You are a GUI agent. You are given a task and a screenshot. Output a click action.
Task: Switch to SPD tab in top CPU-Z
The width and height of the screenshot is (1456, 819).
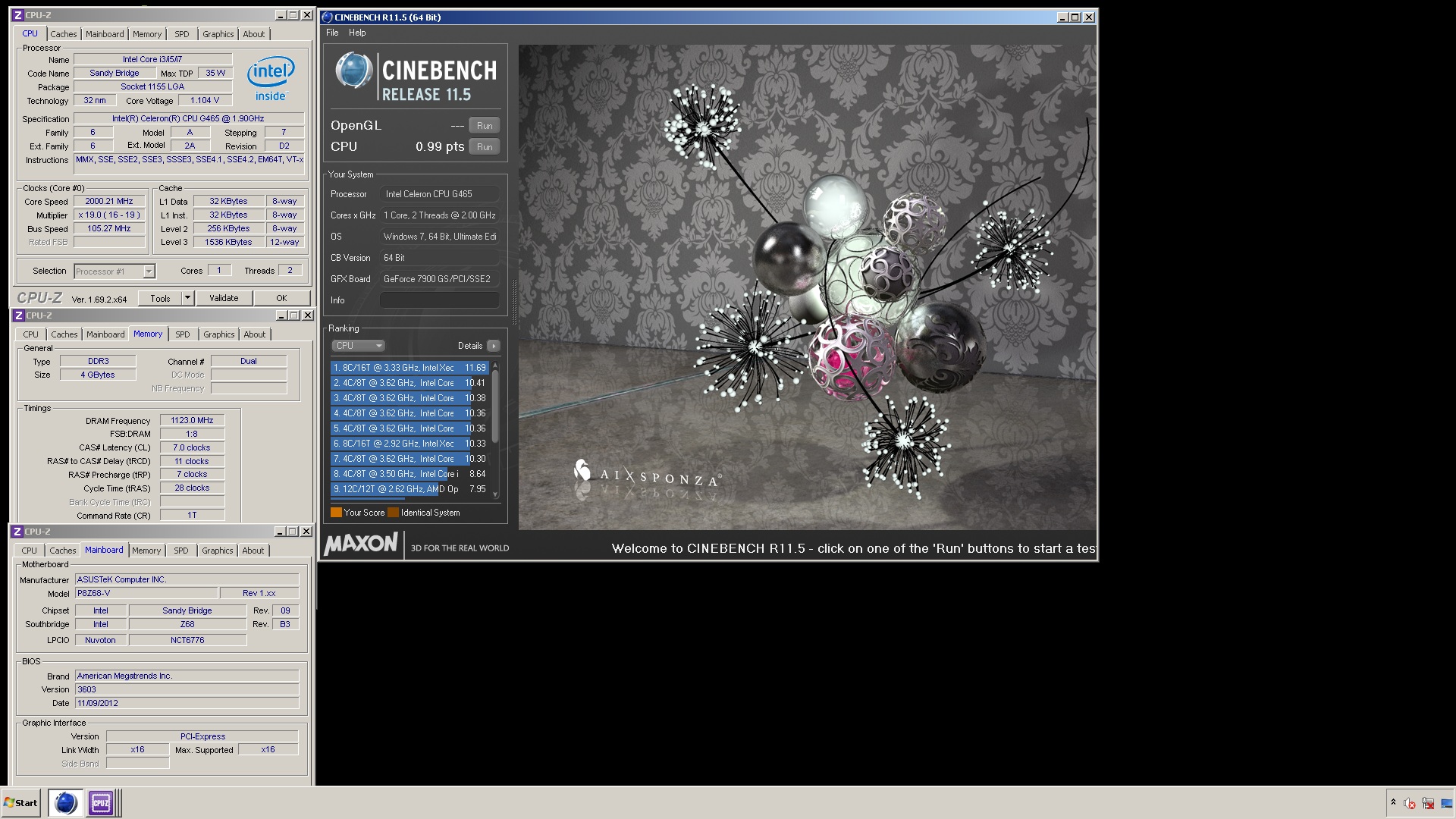pyautogui.click(x=182, y=34)
